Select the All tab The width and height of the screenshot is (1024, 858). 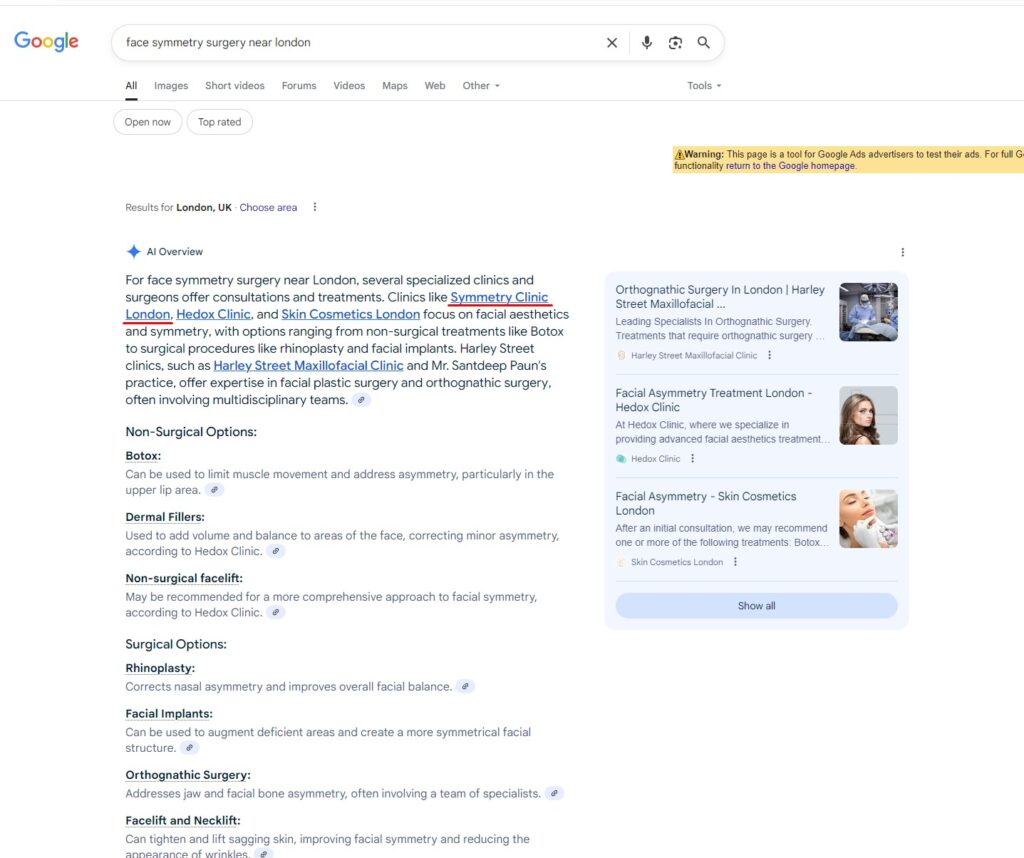click(x=131, y=86)
